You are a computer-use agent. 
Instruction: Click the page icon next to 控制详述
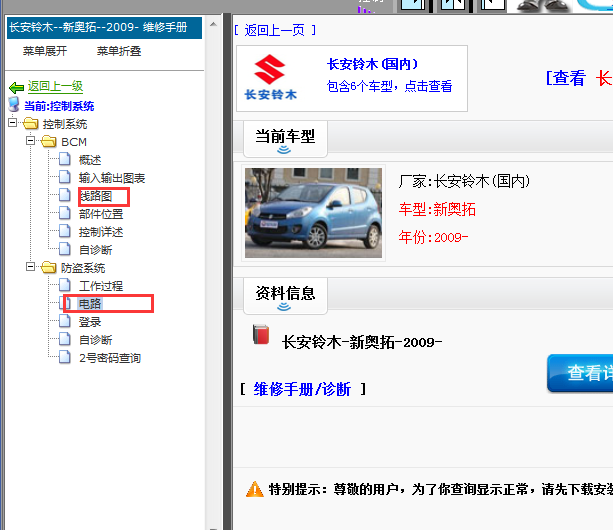[65, 231]
